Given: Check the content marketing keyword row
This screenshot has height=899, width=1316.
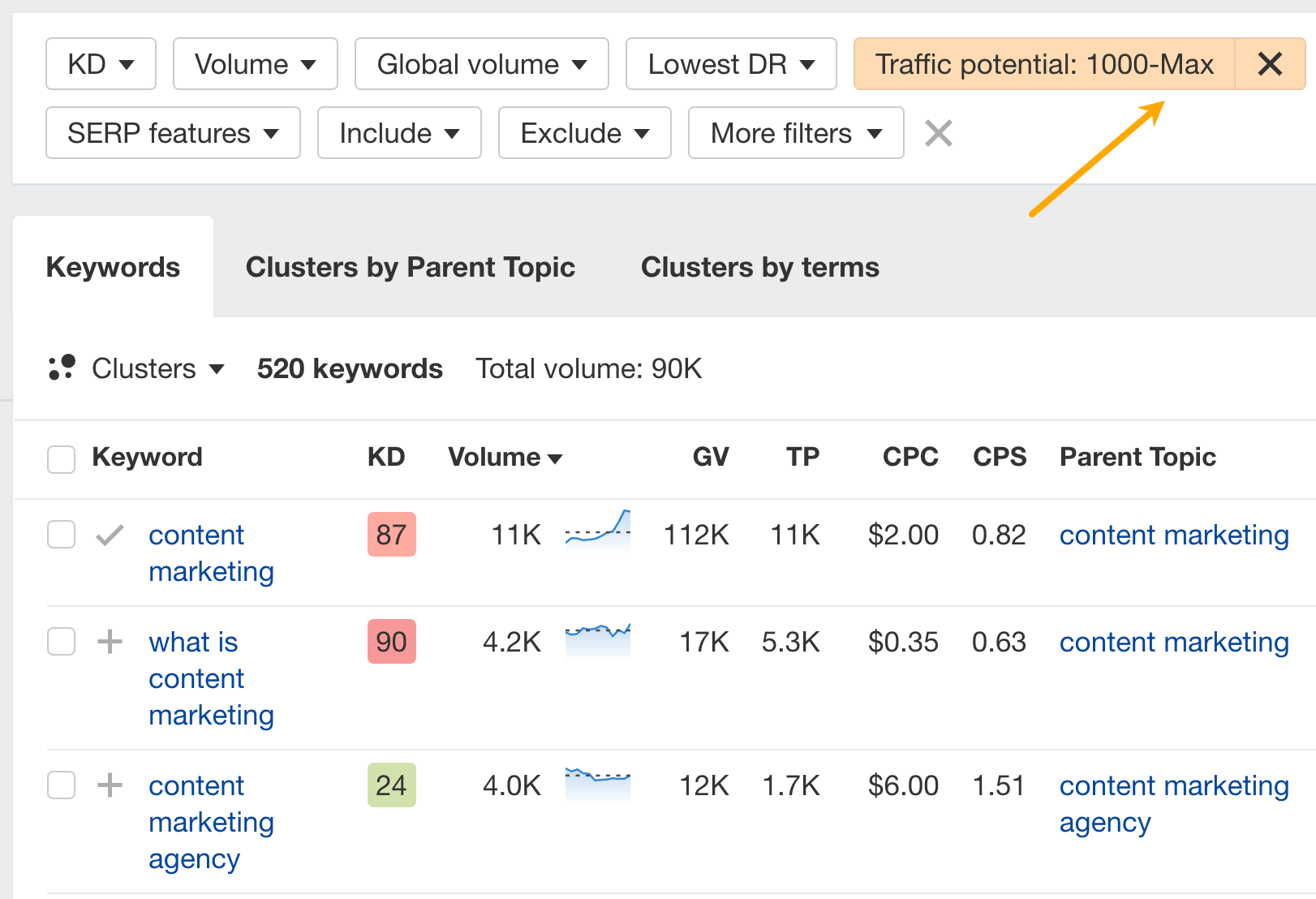Looking at the screenshot, I should point(61,535).
